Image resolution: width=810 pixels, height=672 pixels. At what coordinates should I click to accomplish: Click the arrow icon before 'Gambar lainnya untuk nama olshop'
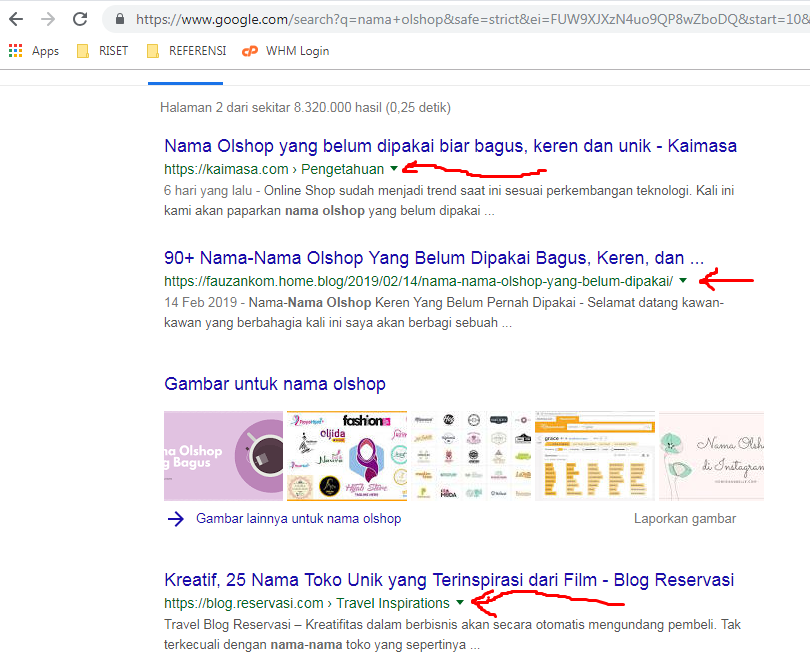point(176,518)
